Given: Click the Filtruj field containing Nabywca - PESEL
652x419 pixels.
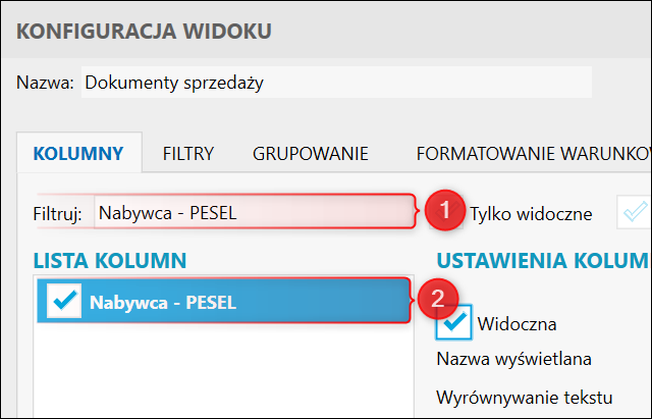Looking at the screenshot, I should 250,212.
